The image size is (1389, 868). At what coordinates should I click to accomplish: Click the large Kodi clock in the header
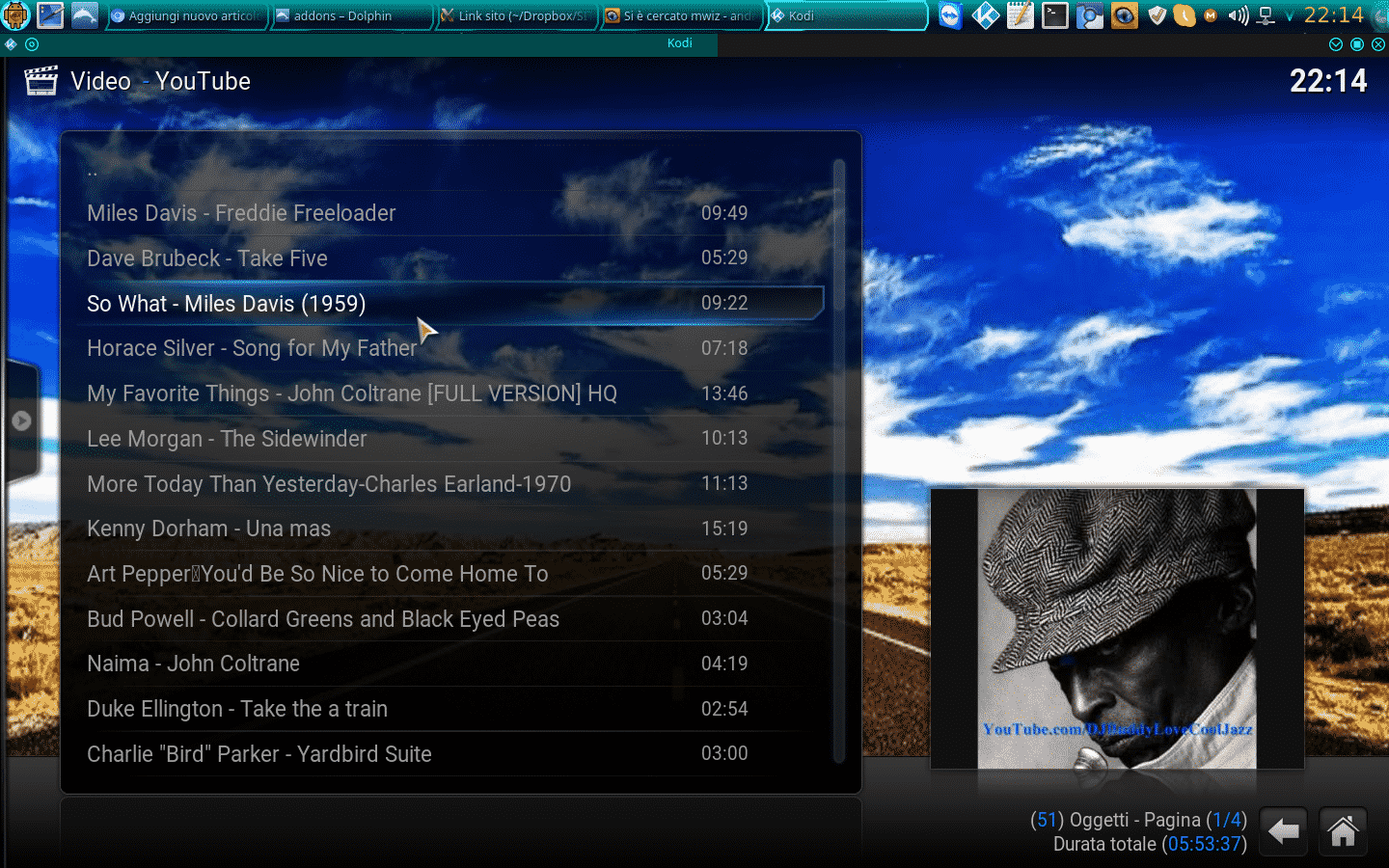pyautogui.click(x=1328, y=81)
